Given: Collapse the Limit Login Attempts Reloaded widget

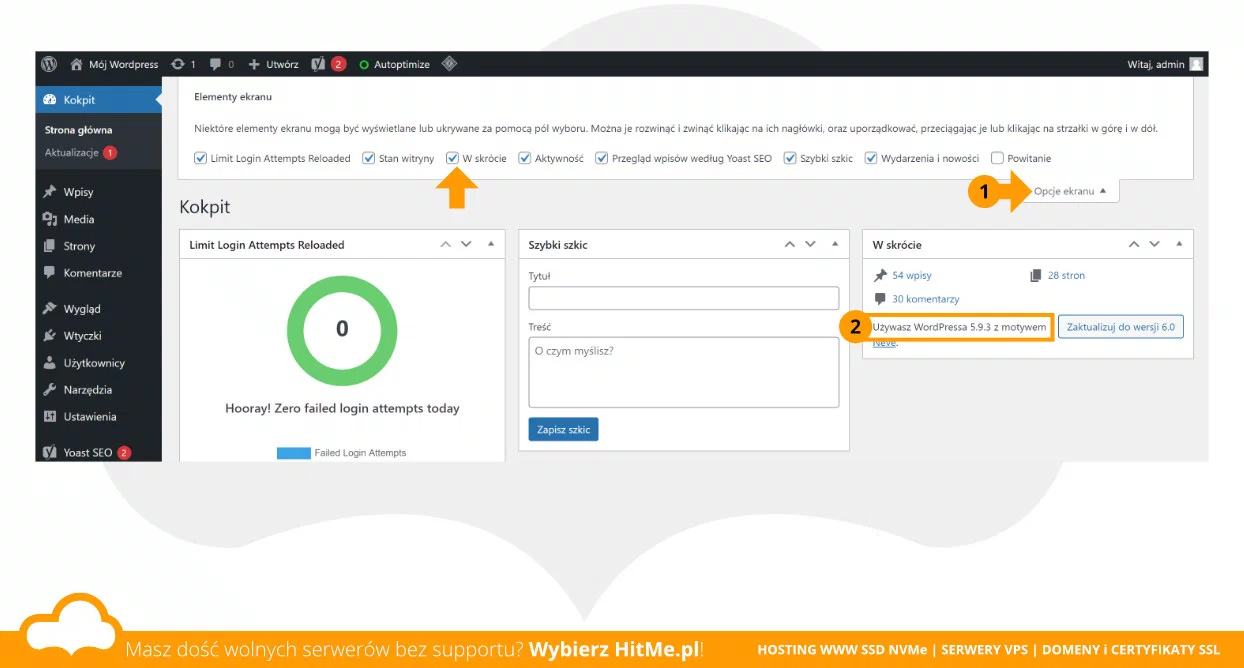Looking at the screenshot, I should tap(490, 244).
